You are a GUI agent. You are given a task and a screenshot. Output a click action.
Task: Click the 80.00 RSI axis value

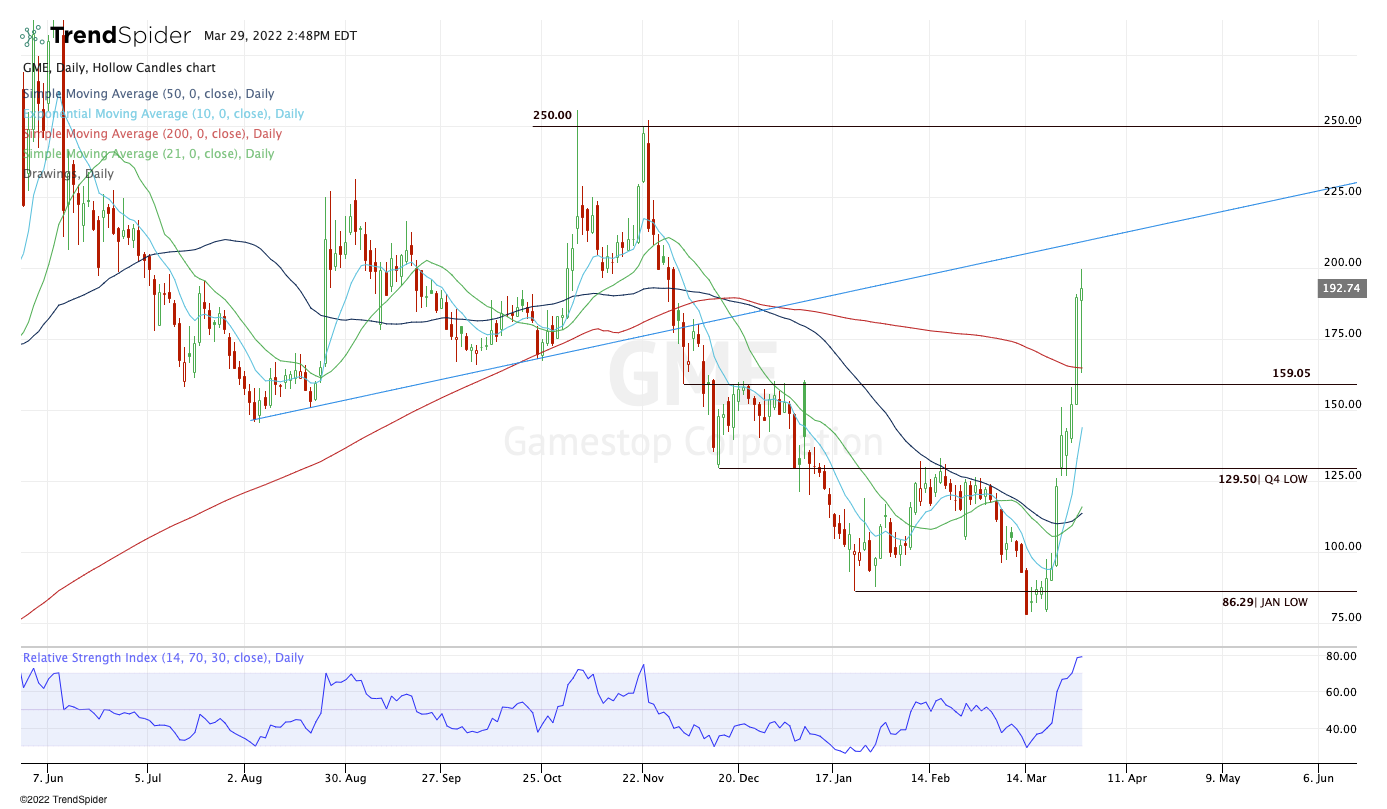click(1341, 656)
